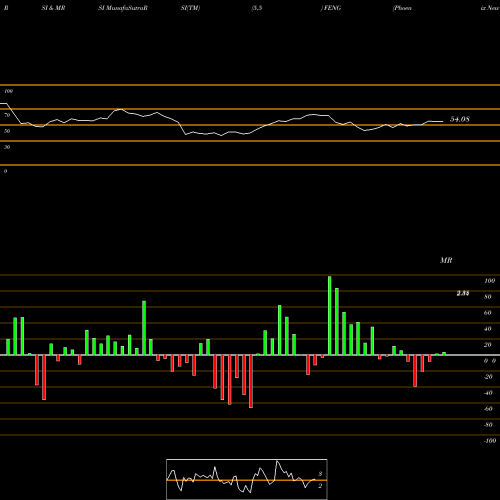Click the 'SI MunafaSutraR' header text
The height and width of the screenshot is (500, 500).
coord(123,8)
